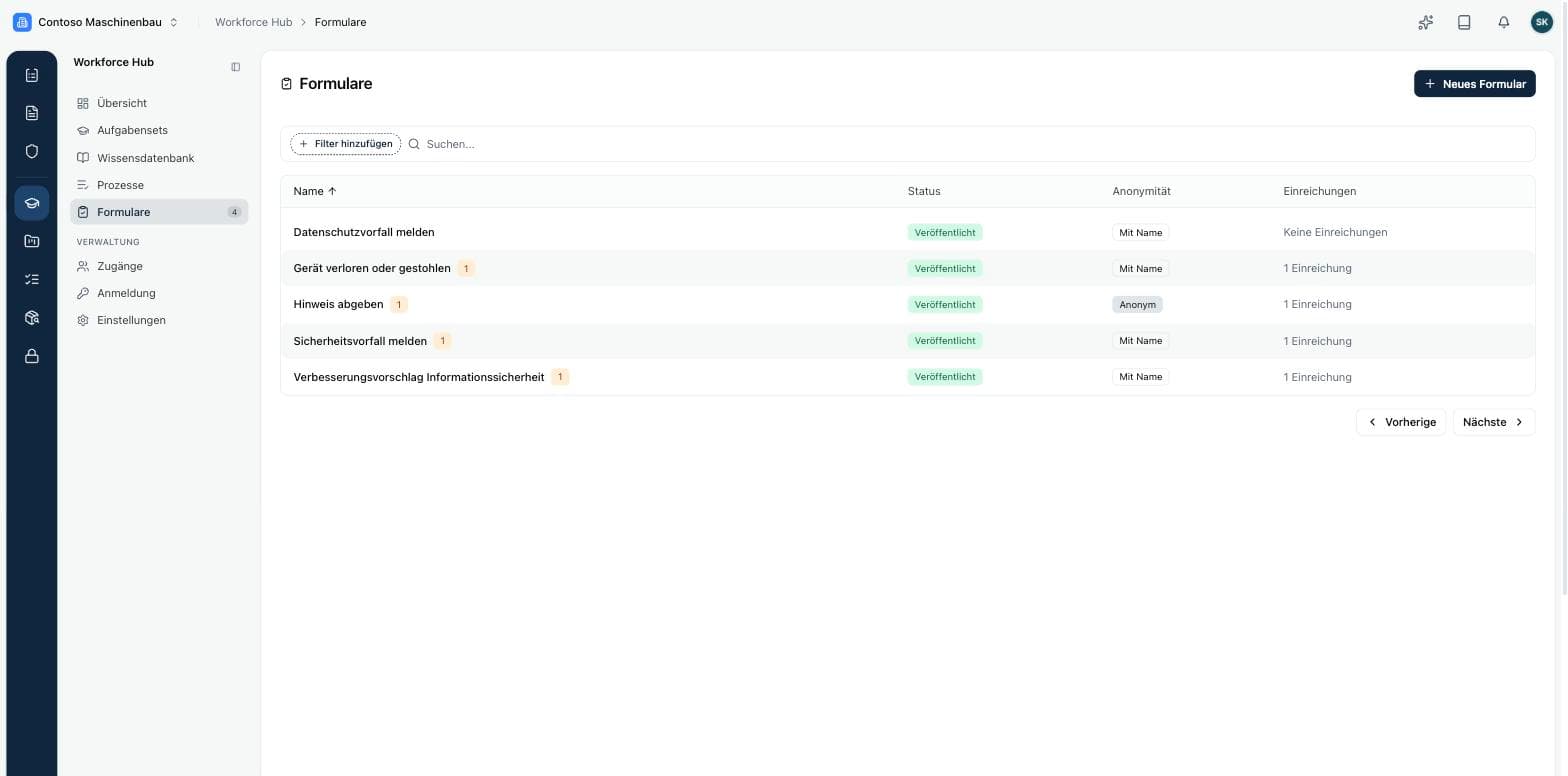
Task: Click the Workforce Hub breadcrumb link
Action: tap(254, 22)
